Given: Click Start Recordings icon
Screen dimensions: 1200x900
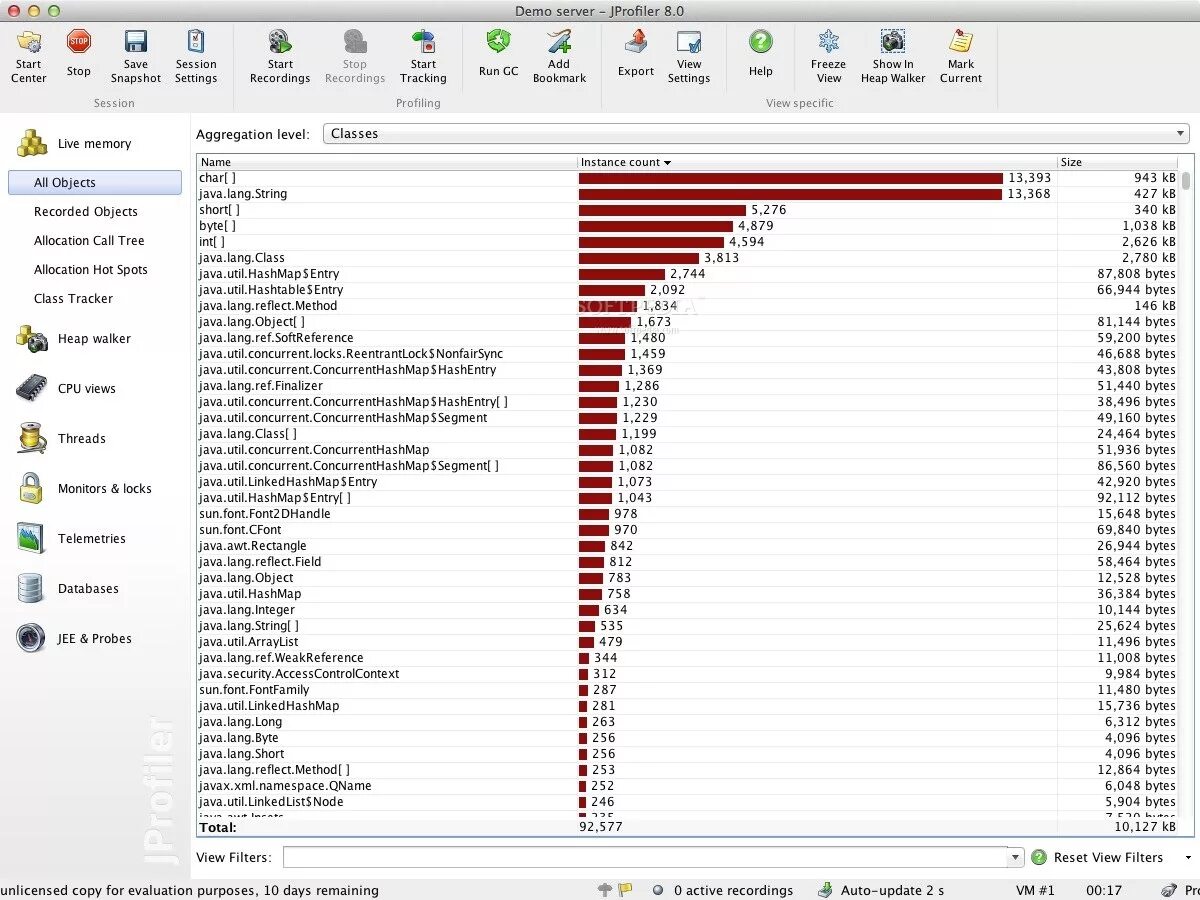Looking at the screenshot, I should pos(280,42).
